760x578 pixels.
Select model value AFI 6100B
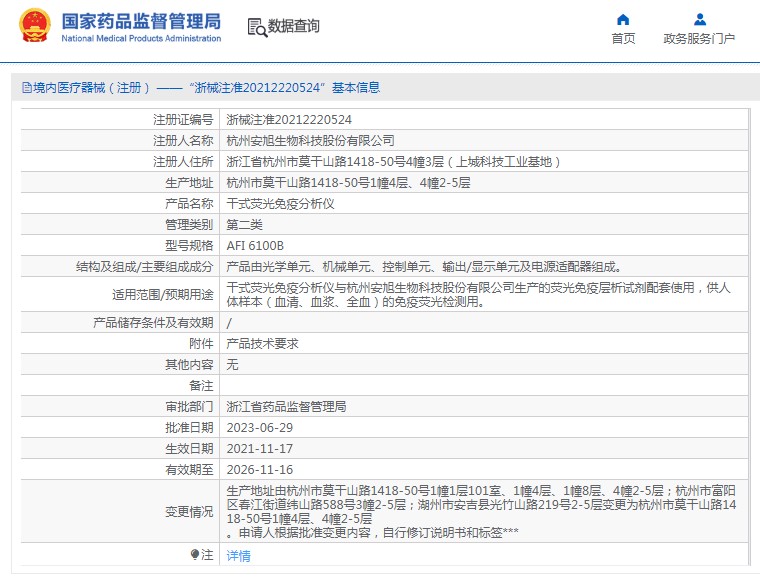point(255,246)
